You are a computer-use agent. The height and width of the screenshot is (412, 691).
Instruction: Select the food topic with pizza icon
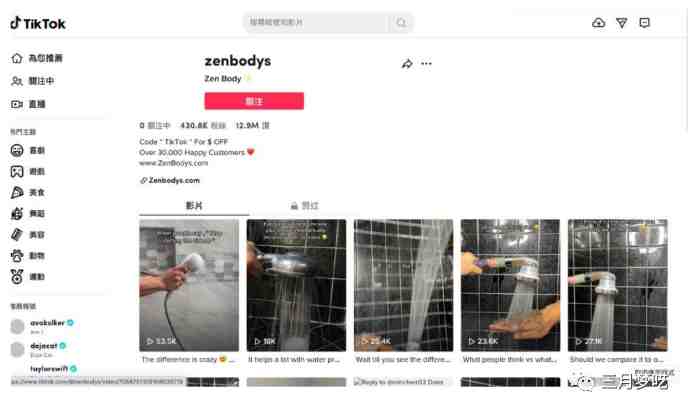coord(28,193)
